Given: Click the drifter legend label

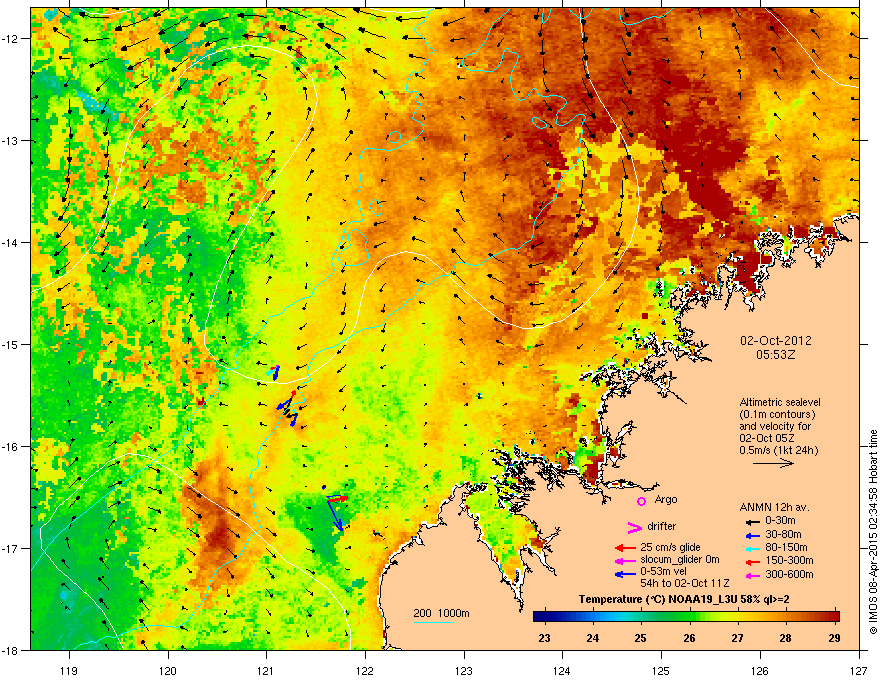Looking at the screenshot, I should pos(662,526).
